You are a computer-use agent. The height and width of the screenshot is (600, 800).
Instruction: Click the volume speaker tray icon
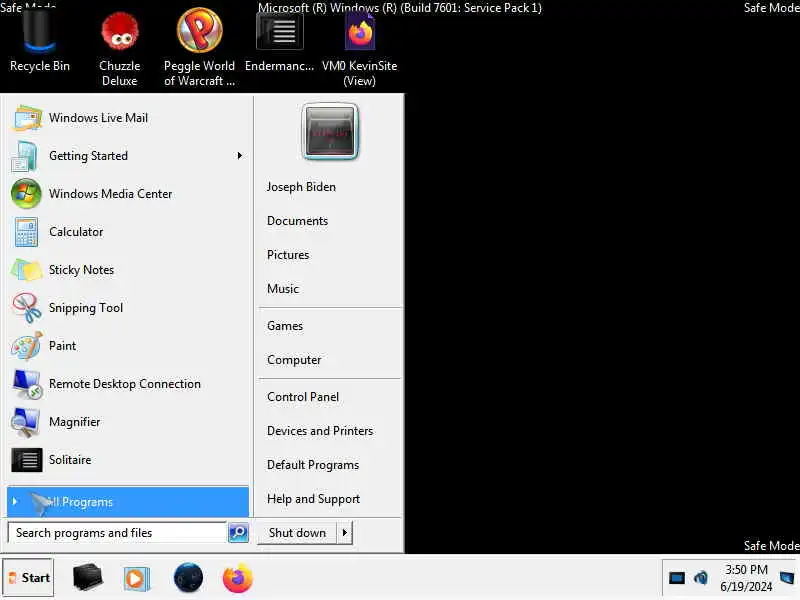point(701,578)
